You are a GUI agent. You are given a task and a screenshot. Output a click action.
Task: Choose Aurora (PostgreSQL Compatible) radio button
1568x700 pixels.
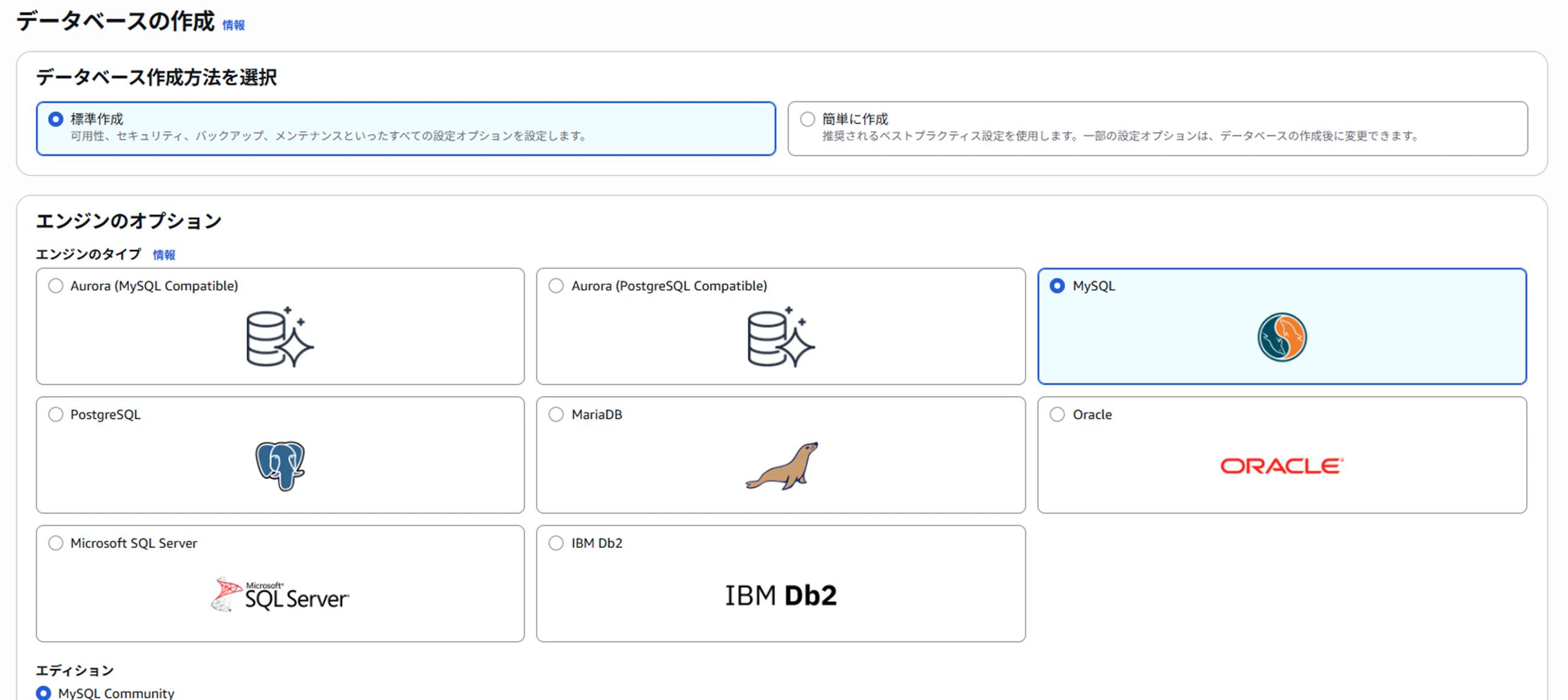coord(556,286)
